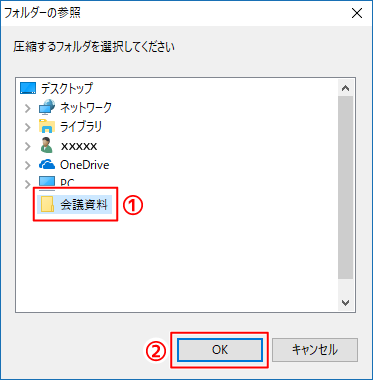Close the フォルダーの参照 dialog
The image size is (373, 380).
(x=357, y=13)
